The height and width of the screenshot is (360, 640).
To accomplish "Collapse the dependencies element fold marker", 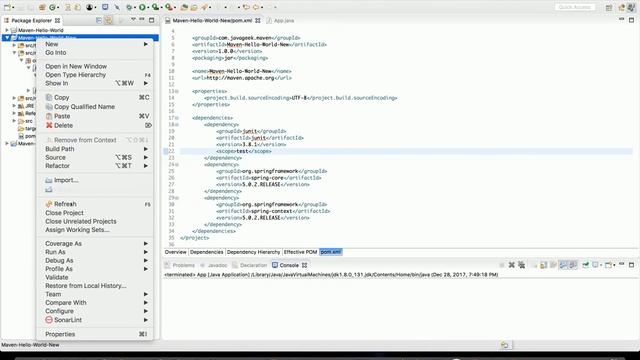I will click(x=177, y=118).
